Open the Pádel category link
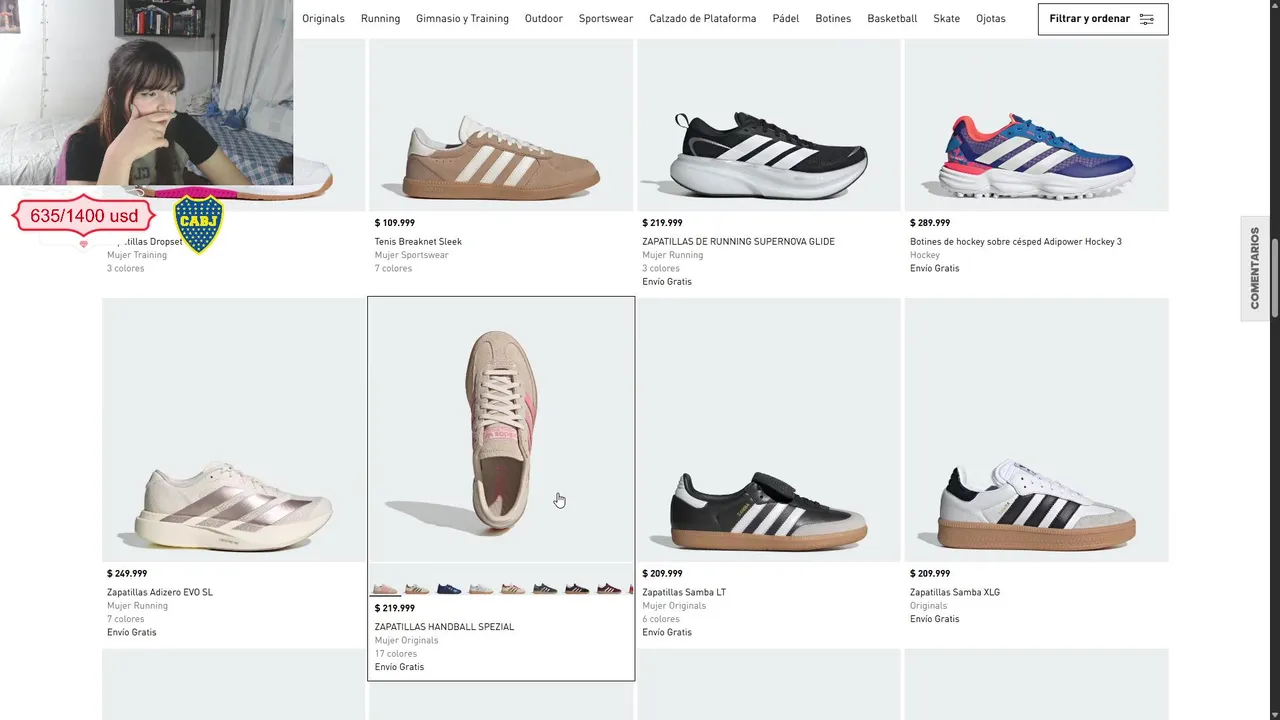 click(x=785, y=19)
